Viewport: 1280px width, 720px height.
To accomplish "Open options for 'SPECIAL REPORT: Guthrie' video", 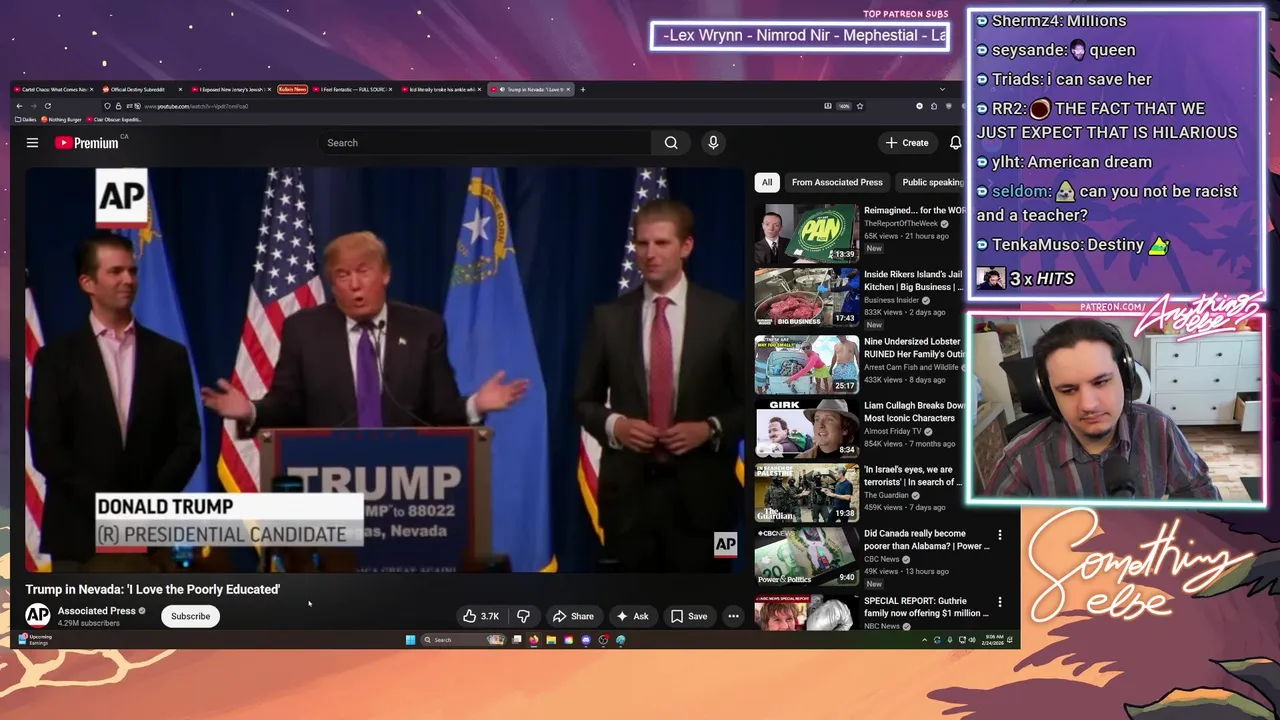I will point(999,602).
